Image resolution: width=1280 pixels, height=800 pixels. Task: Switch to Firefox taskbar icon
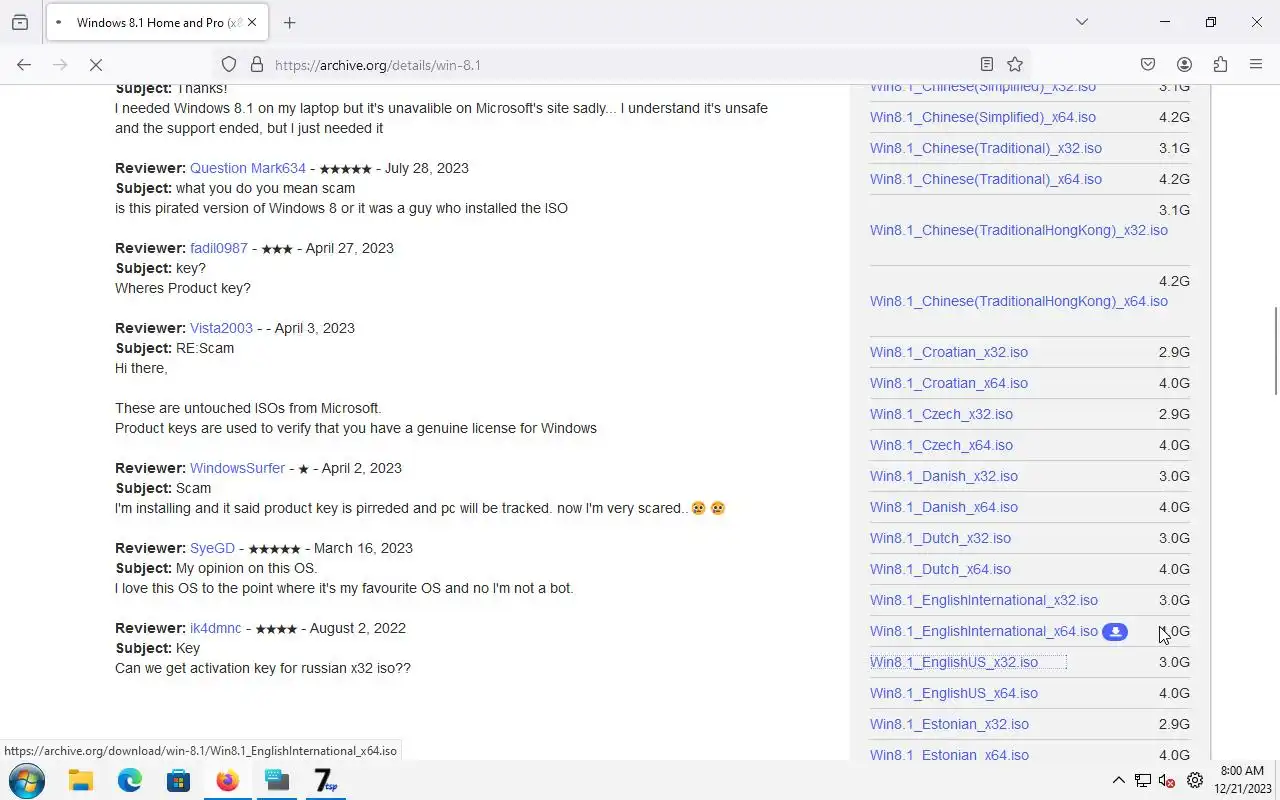[228, 780]
